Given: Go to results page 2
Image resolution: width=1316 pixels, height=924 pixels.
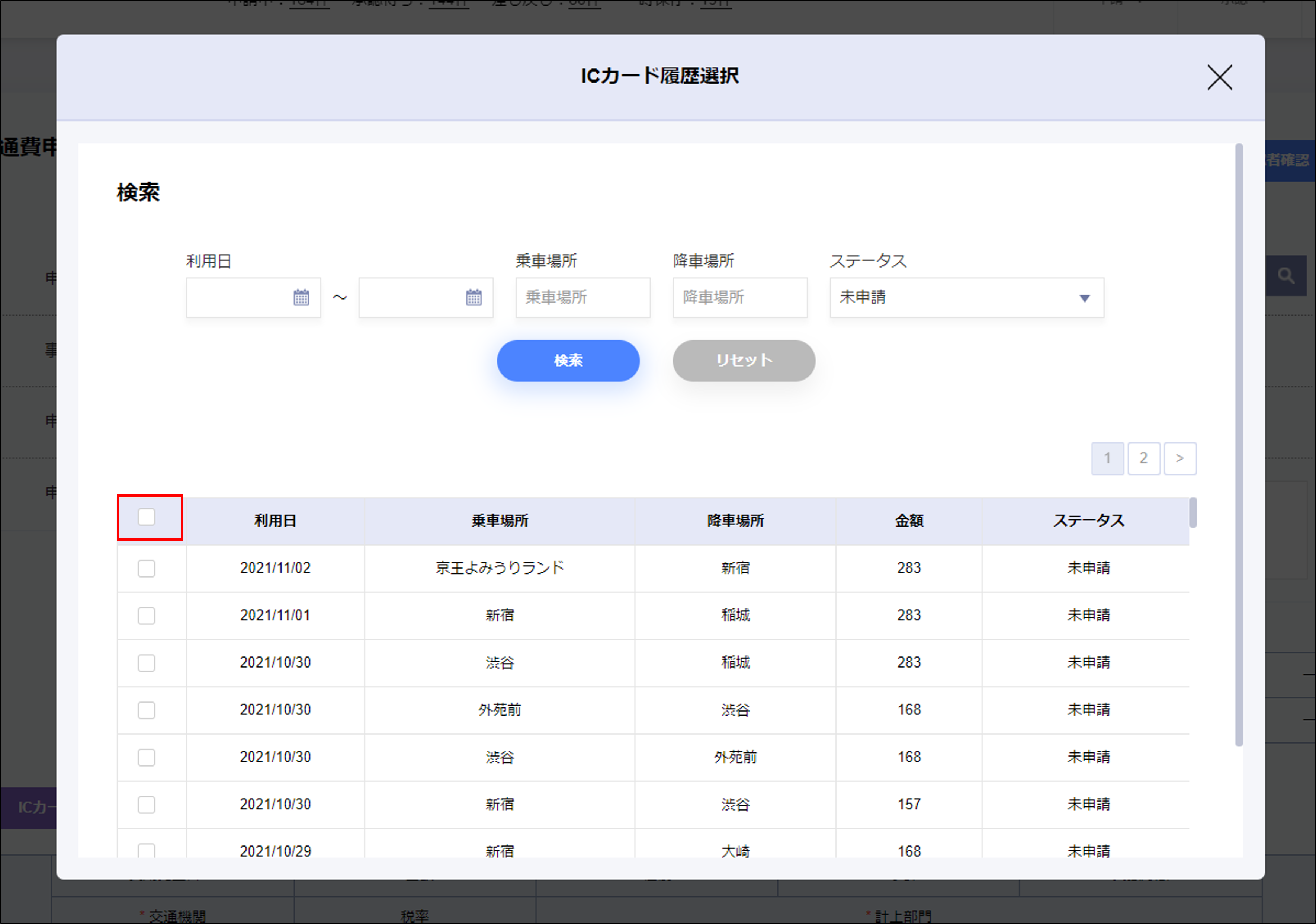Looking at the screenshot, I should tap(1143, 458).
